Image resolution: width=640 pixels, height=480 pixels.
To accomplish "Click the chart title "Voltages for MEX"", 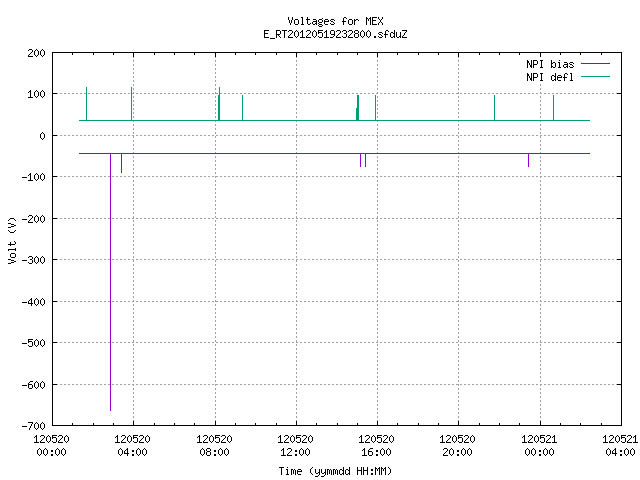I will coord(335,21).
